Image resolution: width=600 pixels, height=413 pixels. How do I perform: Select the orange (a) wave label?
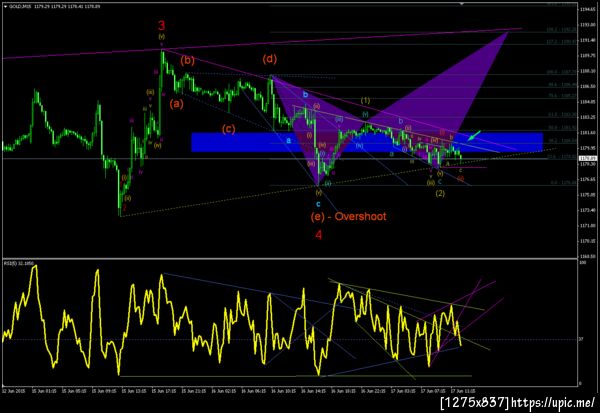176,103
